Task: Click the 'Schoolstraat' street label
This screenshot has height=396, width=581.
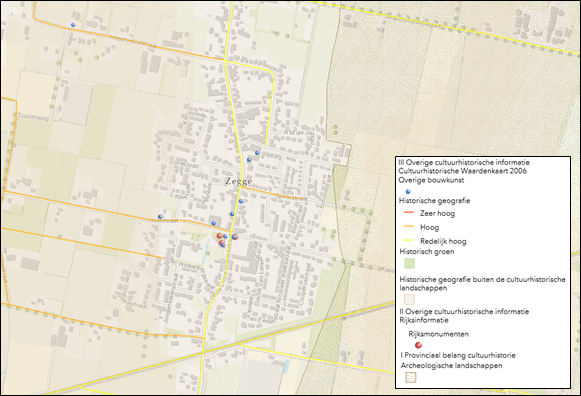Action: 325,192
